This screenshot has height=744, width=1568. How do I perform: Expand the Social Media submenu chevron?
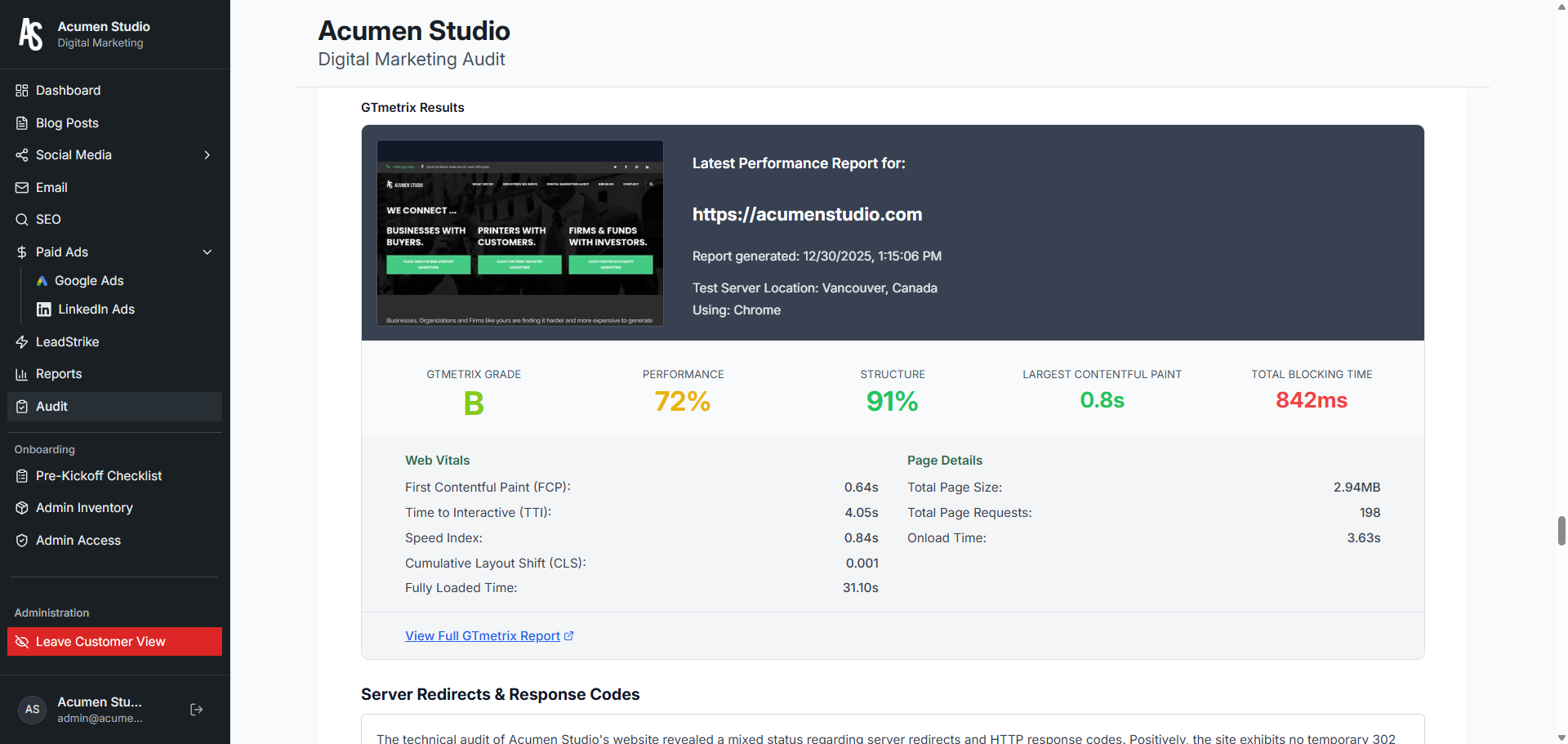[x=207, y=155]
